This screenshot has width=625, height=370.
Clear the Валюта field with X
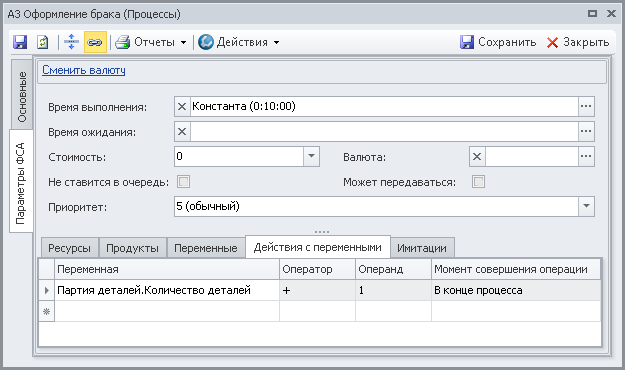477,156
